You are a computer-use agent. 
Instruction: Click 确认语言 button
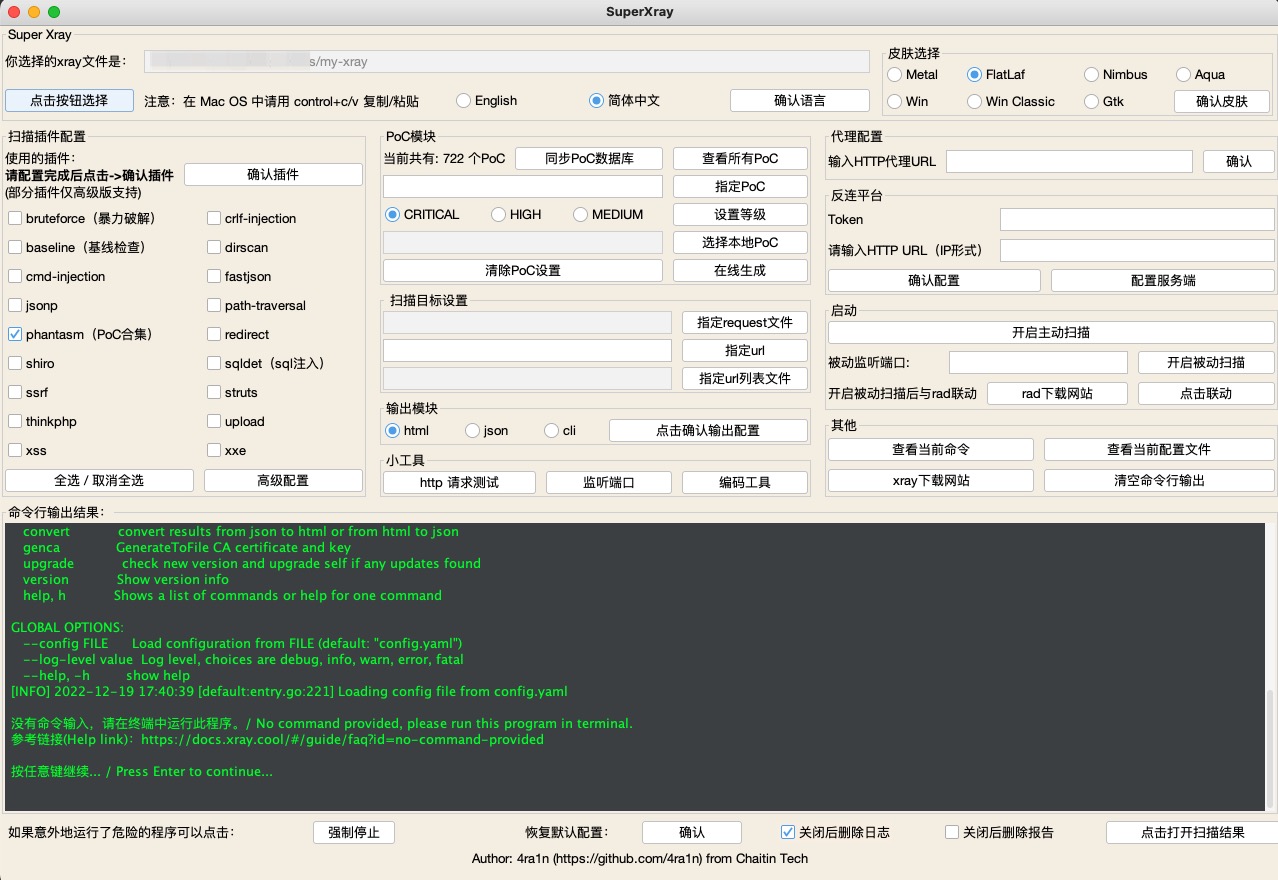click(800, 100)
